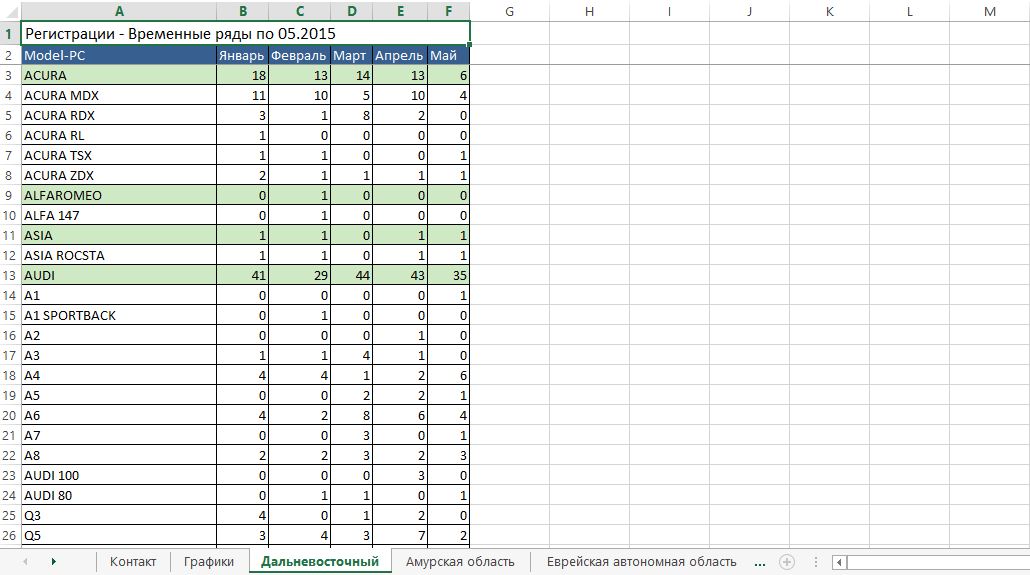Select the 'ALFAROMEO' brand cell
This screenshot has width=1030, height=575.
(x=119, y=195)
